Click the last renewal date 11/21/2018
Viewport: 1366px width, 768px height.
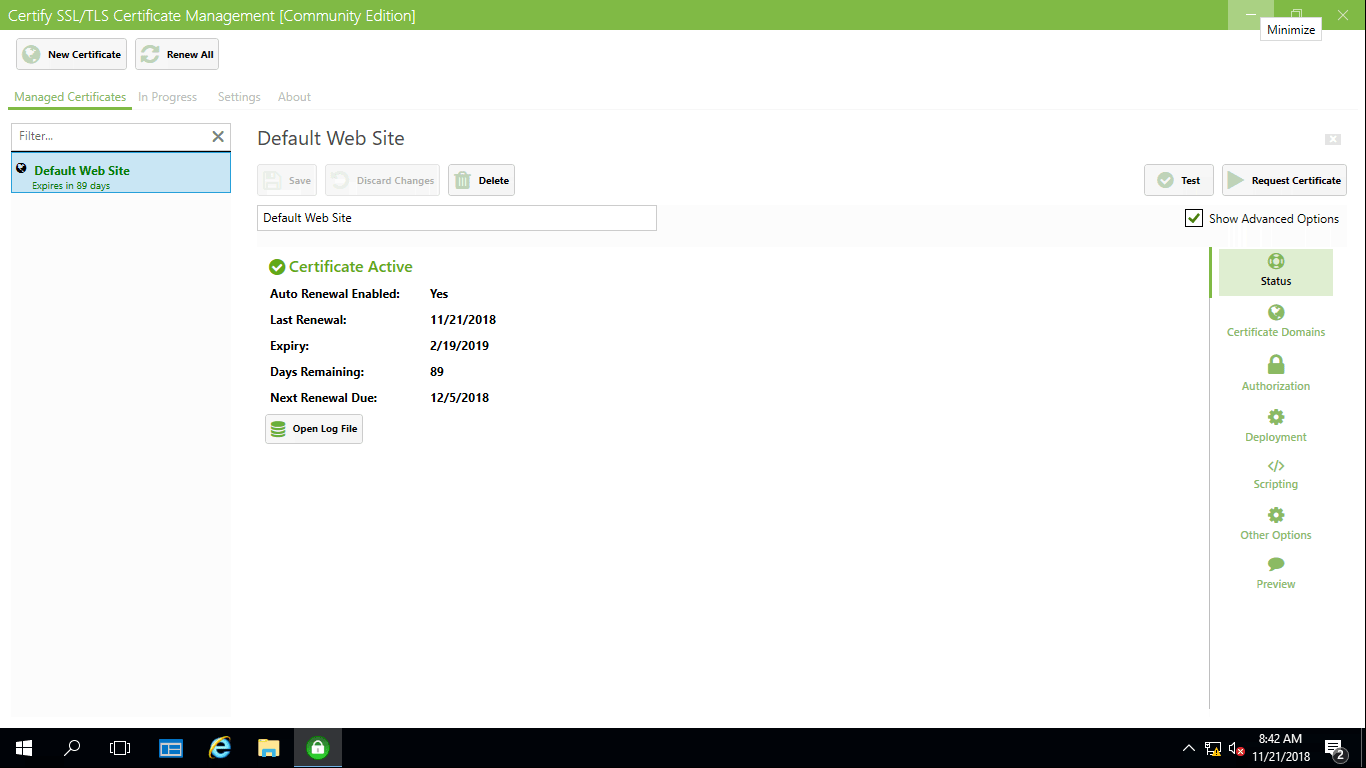point(463,320)
